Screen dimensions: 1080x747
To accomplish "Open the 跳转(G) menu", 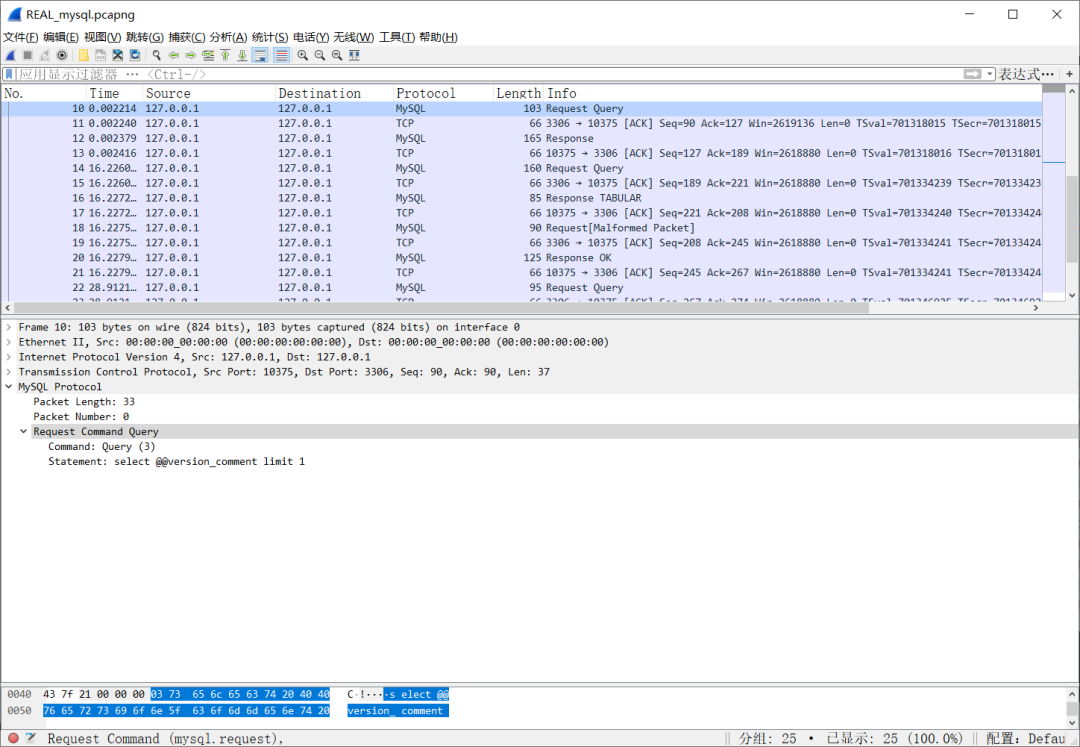I will tap(145, 37).
